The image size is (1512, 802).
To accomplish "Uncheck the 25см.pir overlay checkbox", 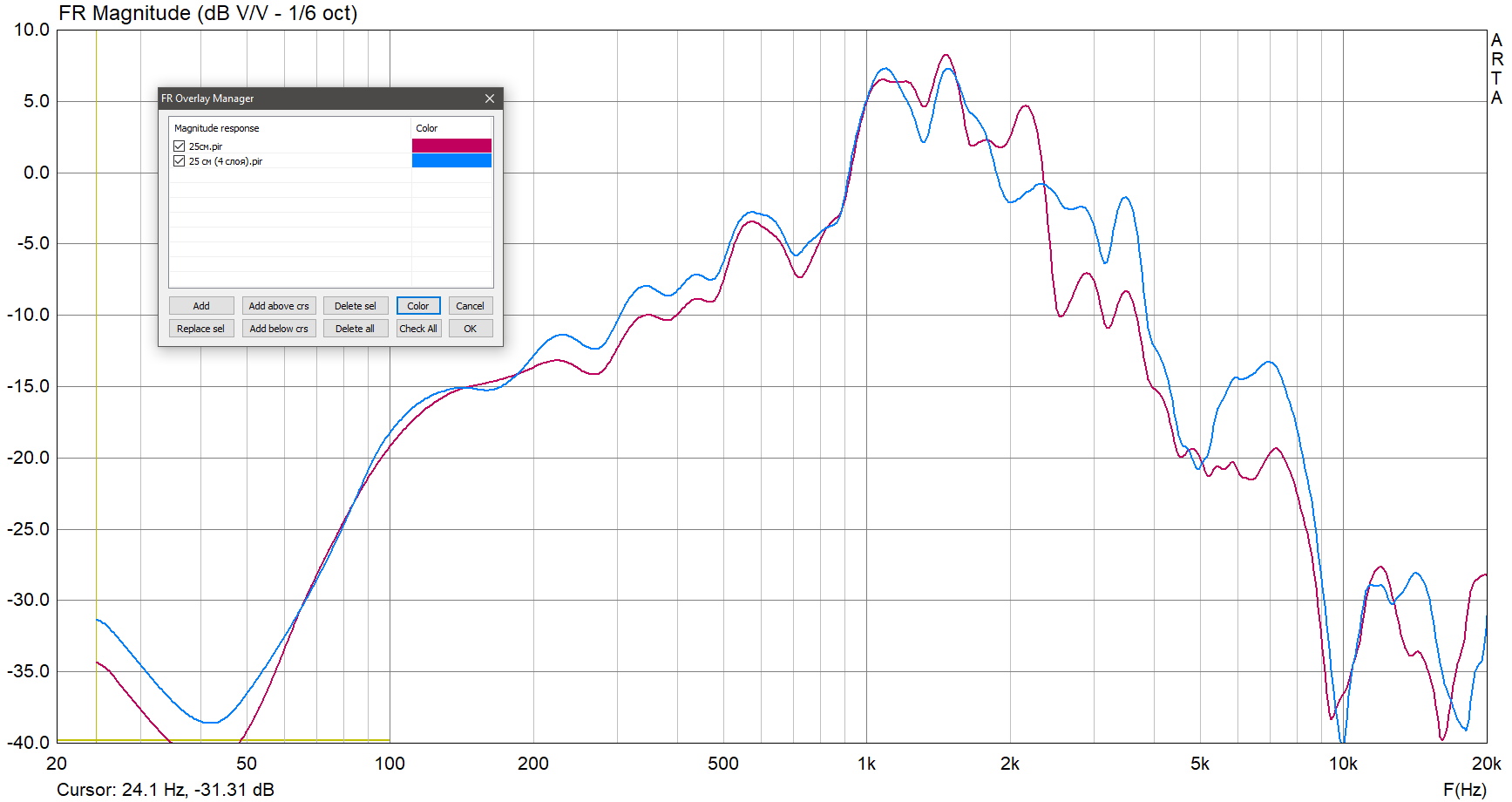I will (180, 146).
